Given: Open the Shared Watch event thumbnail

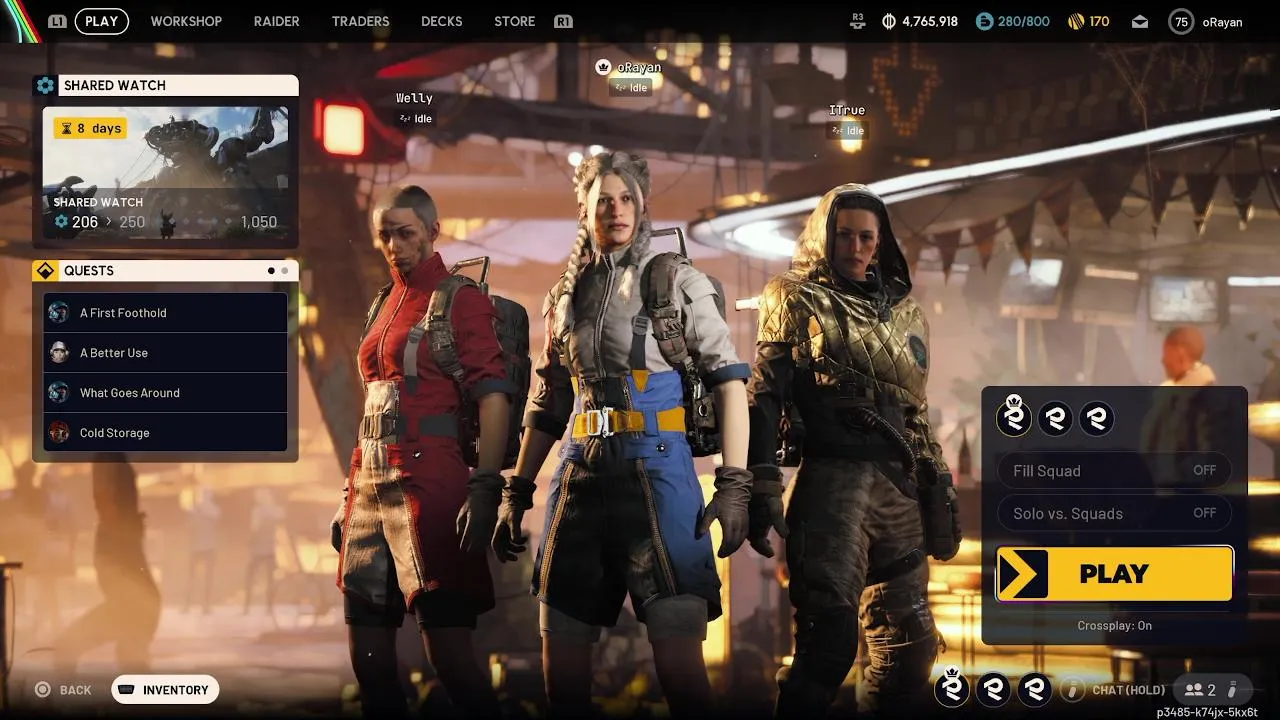Looking at the screenshot, I should pos(165,172).
